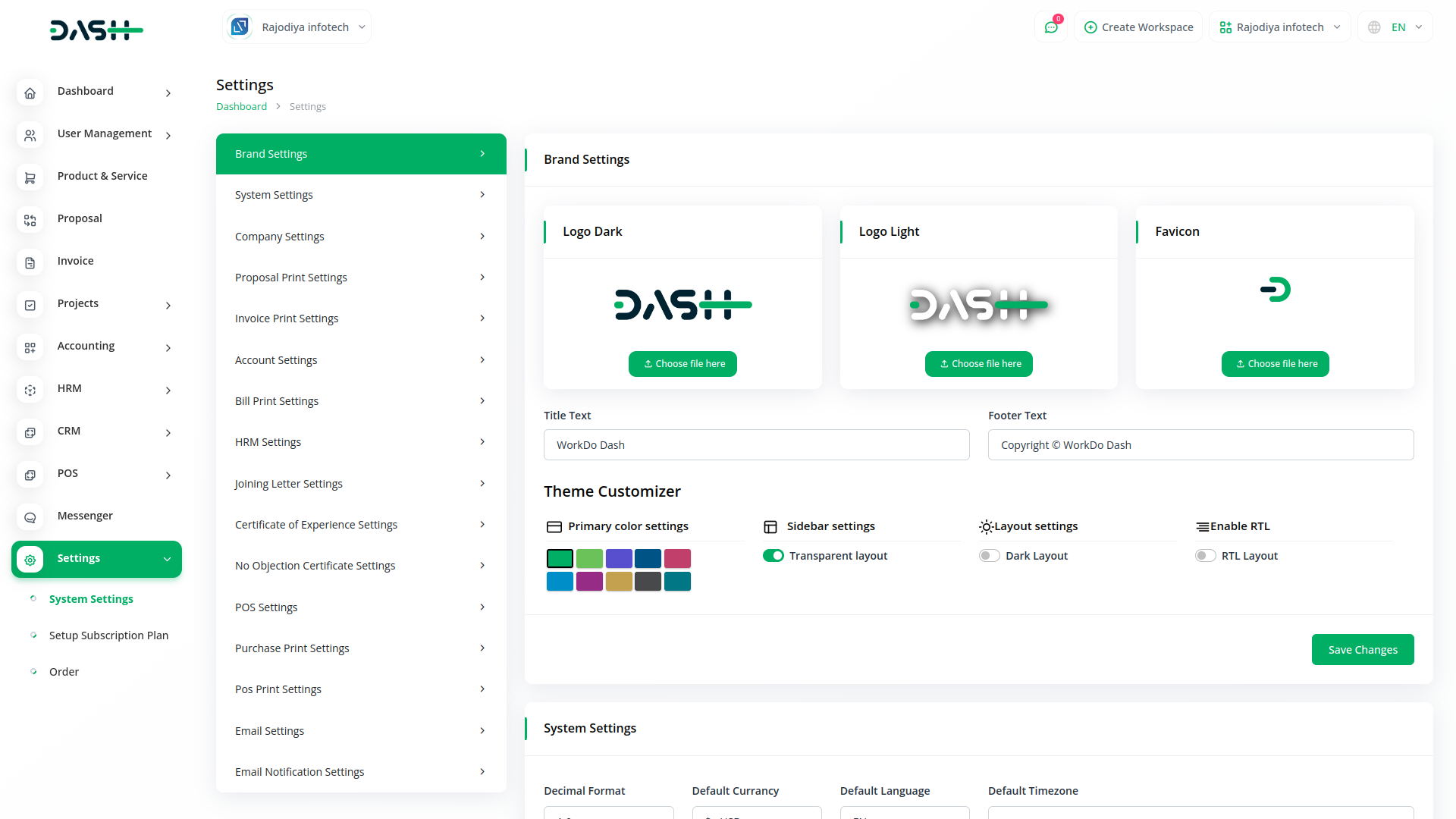Click inside the Title Text field
The width and height of the screenshot is (1456, 819).
[756, 444]
